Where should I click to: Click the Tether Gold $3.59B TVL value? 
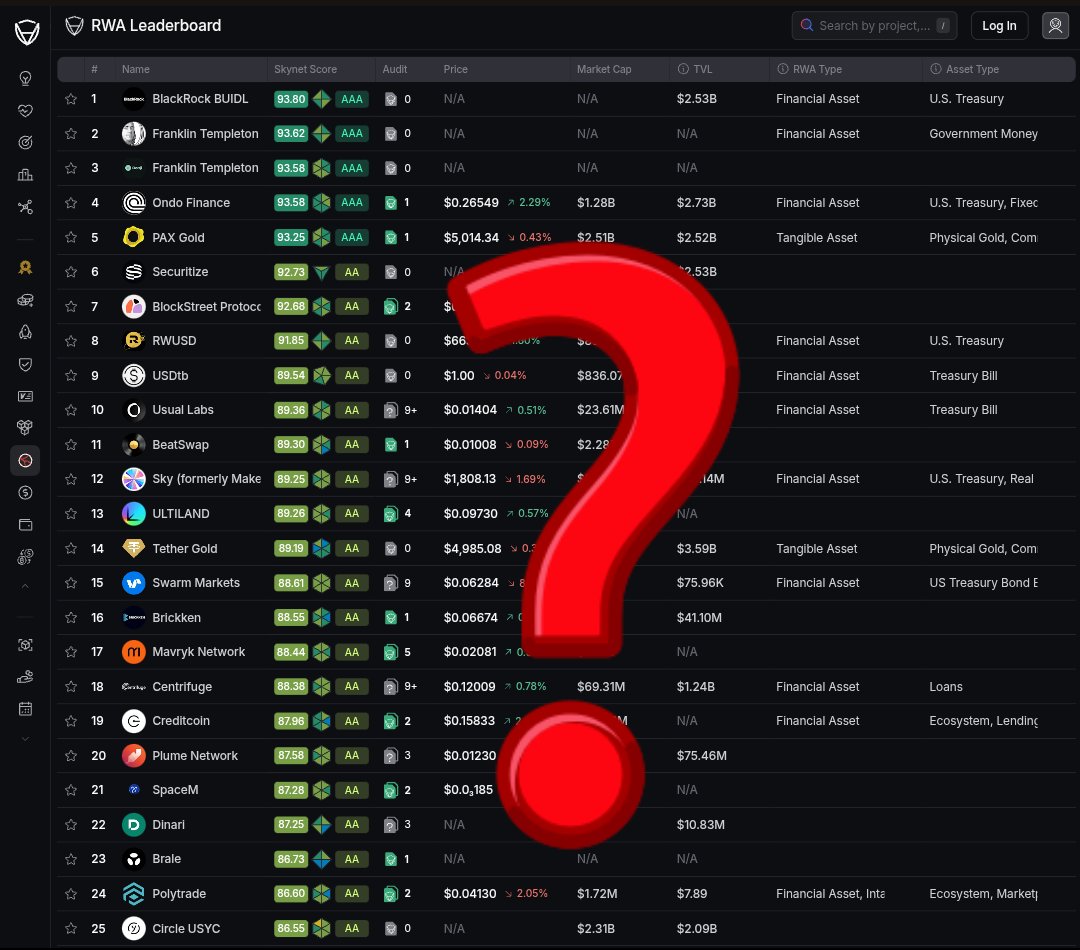coord(696,548)
